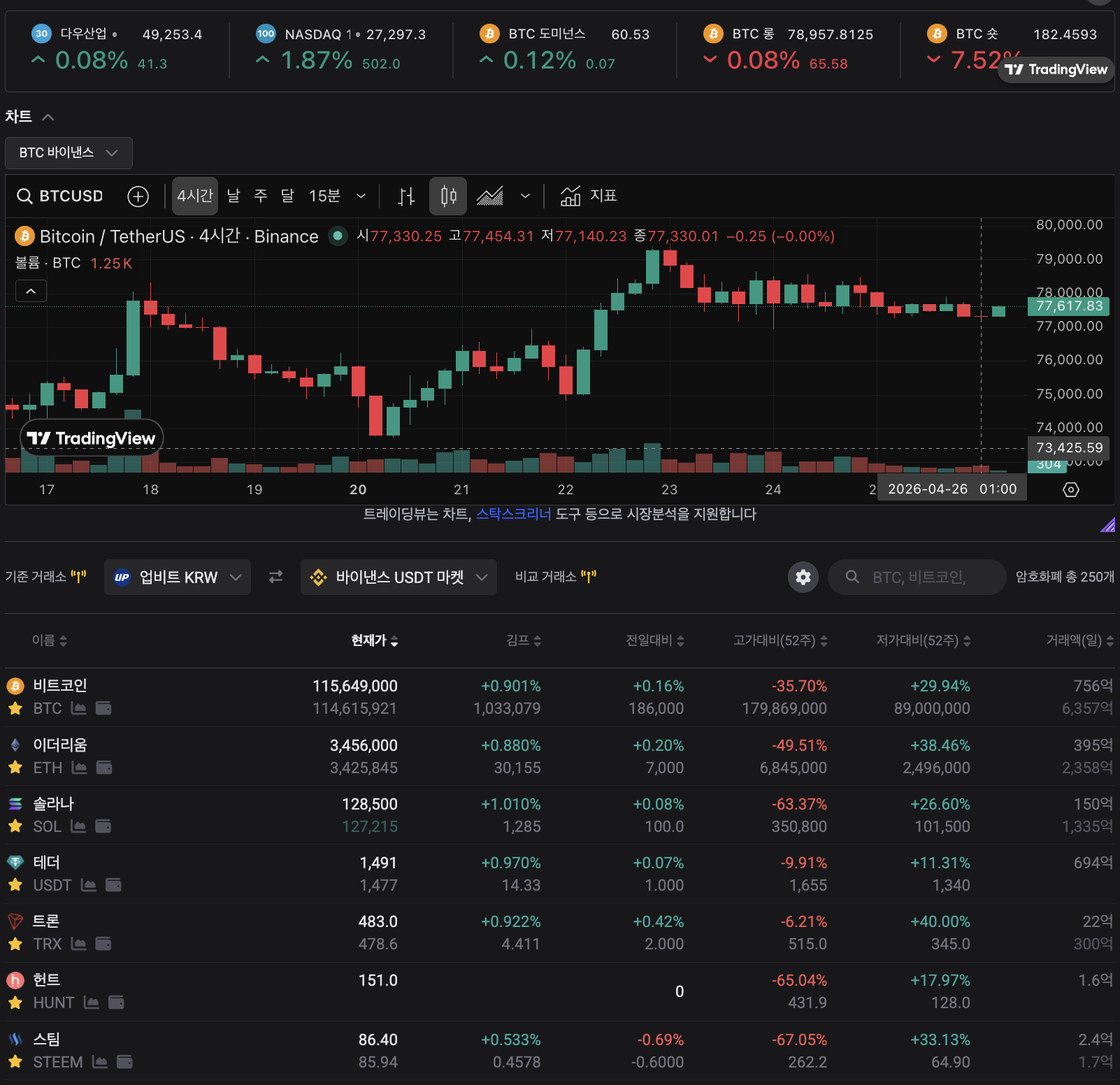Select the 15분 interval

[x=324, y=196]
